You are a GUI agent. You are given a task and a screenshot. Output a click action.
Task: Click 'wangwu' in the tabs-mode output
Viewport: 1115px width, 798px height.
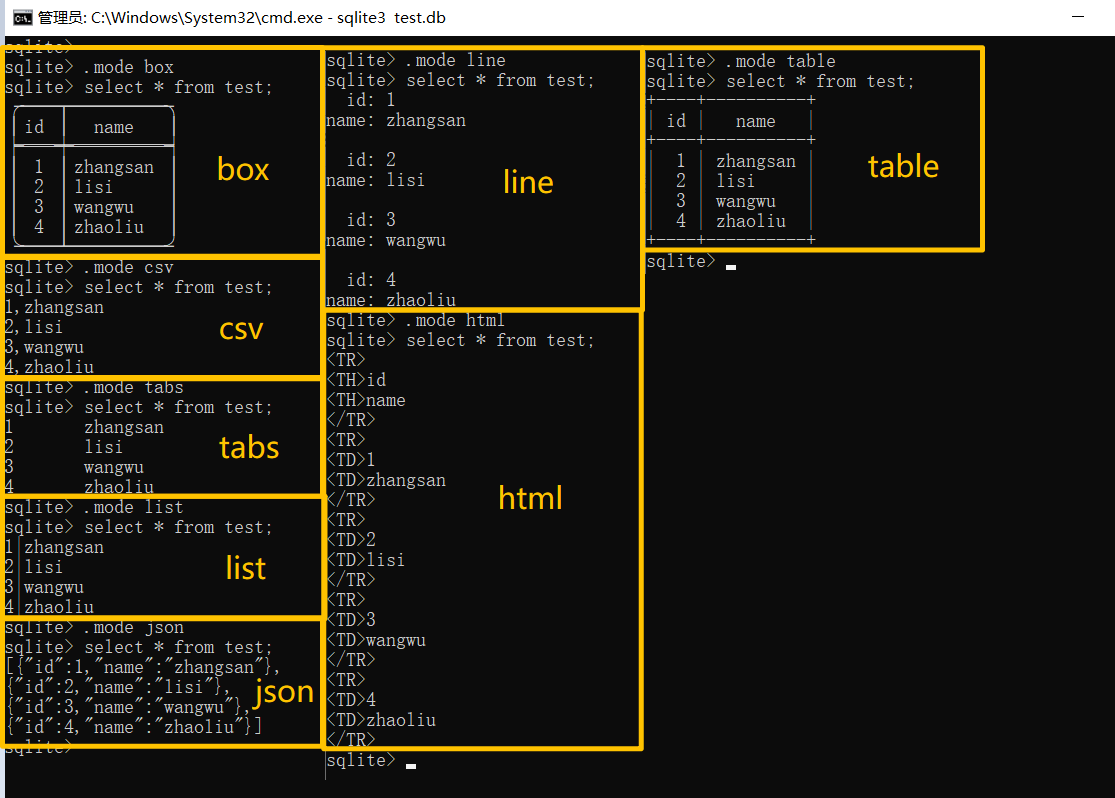pyautogui.click(x=114, y=467)
